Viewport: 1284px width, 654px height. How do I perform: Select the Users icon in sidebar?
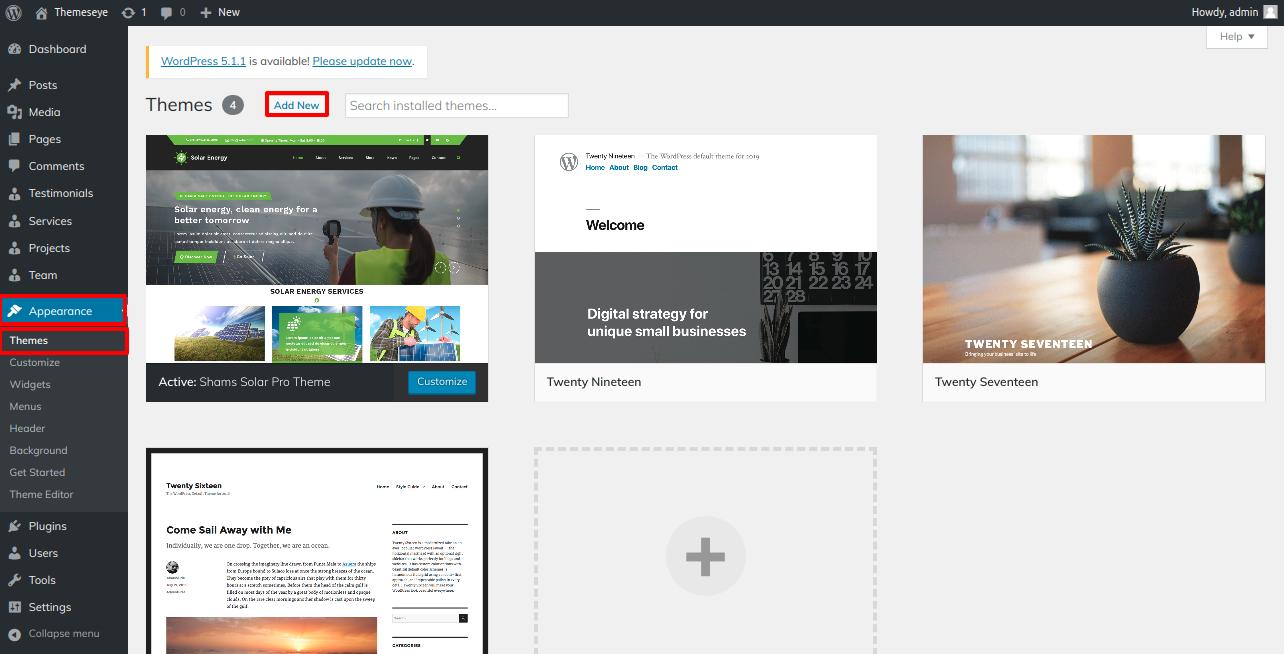15,552
